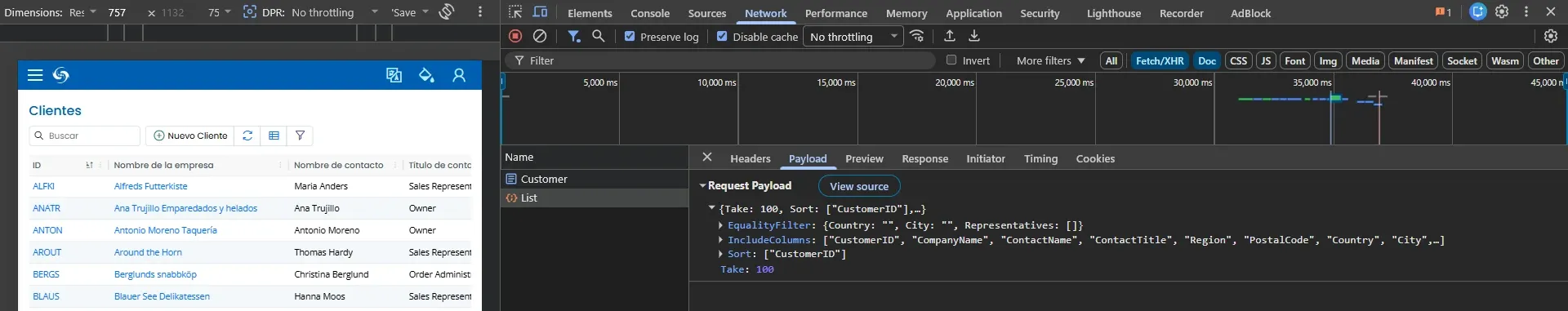
Task: Toggle the CSS request type filter
Action: point(1239,60)
